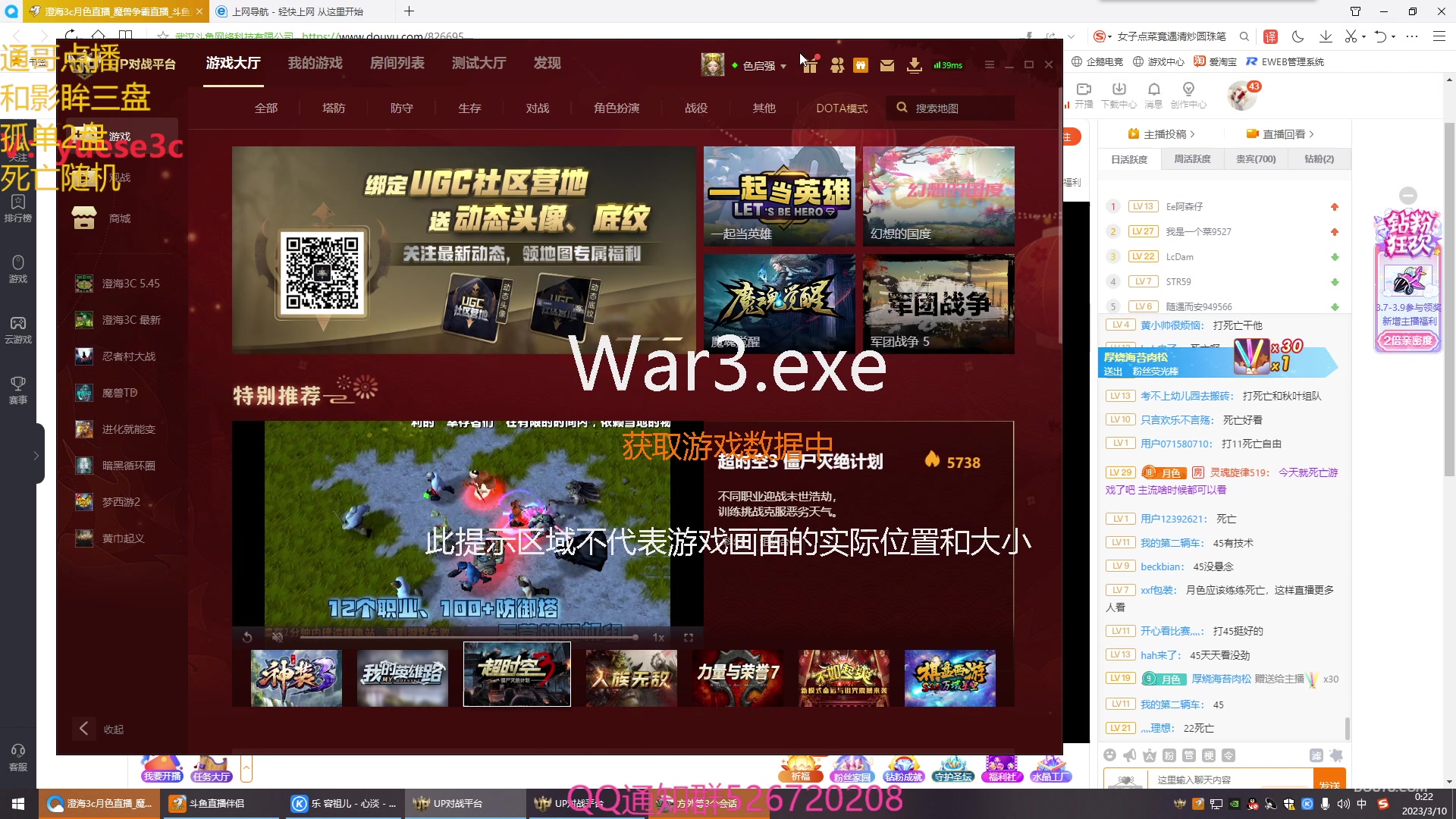Viewport: 1456px width, 819px height.
Task: Open the 一起当英雄 game card
Action: (x=780, y=196)
